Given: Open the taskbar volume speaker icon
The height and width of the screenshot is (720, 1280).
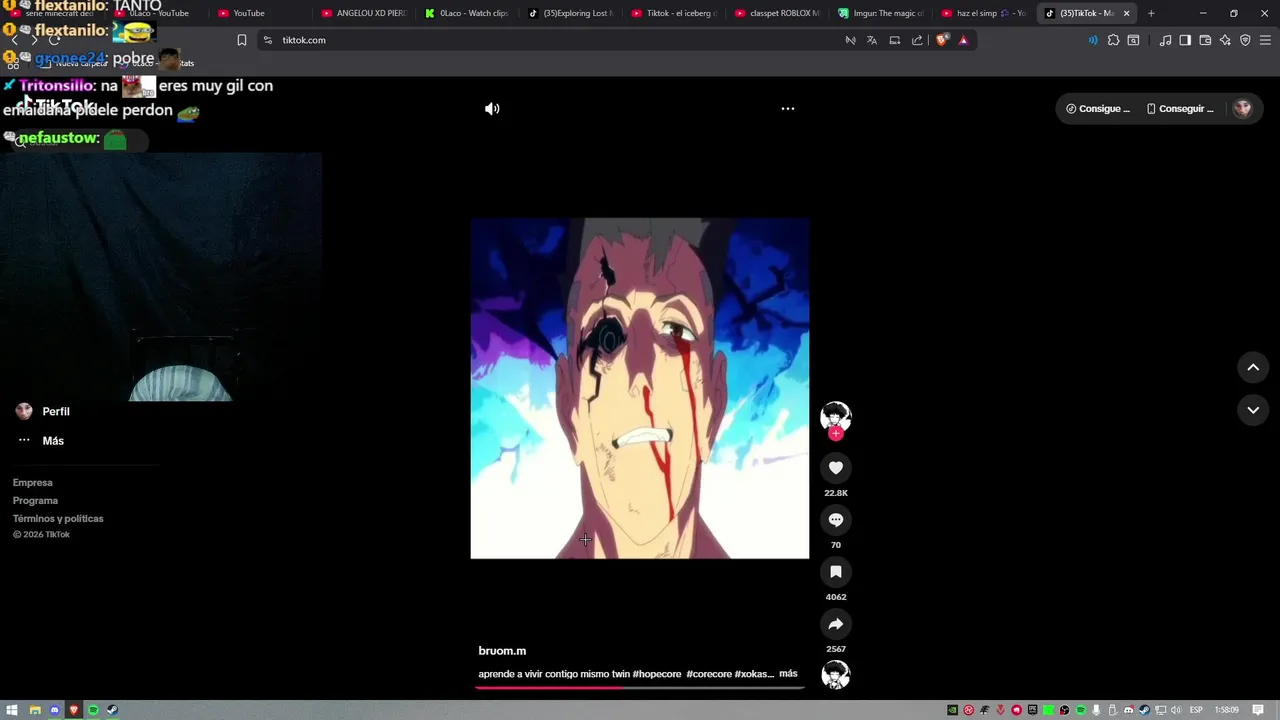Looking at the screenshot, I should (x=1176, y=710).
